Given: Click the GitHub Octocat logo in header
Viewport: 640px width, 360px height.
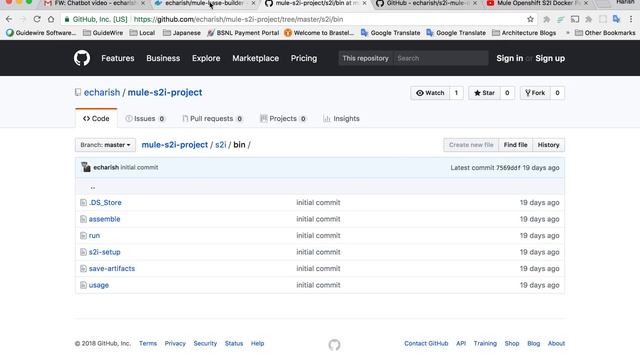Looking at the screenshot, I should (x=82, y=58).
